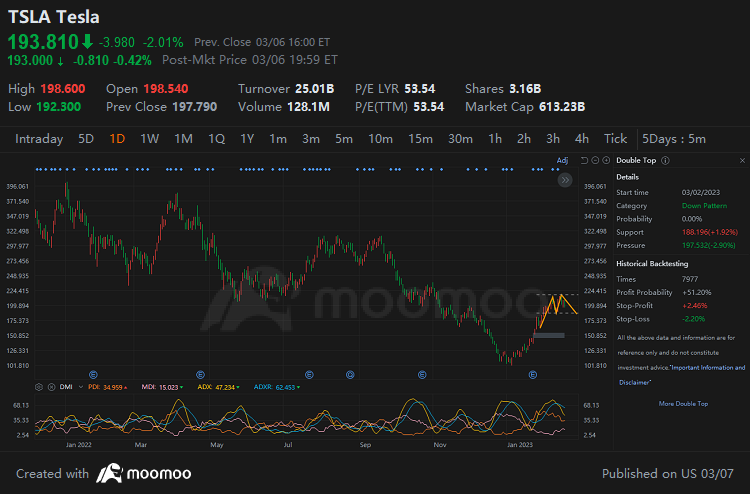Click the Times value 7977
750x494 pixels.
pos(690,279)
